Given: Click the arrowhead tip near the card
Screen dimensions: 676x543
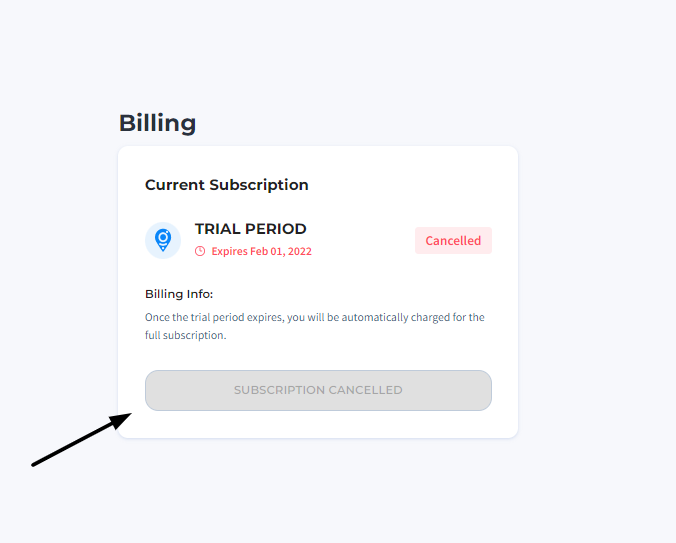Looking at the screenshot, I should point(129,415).
